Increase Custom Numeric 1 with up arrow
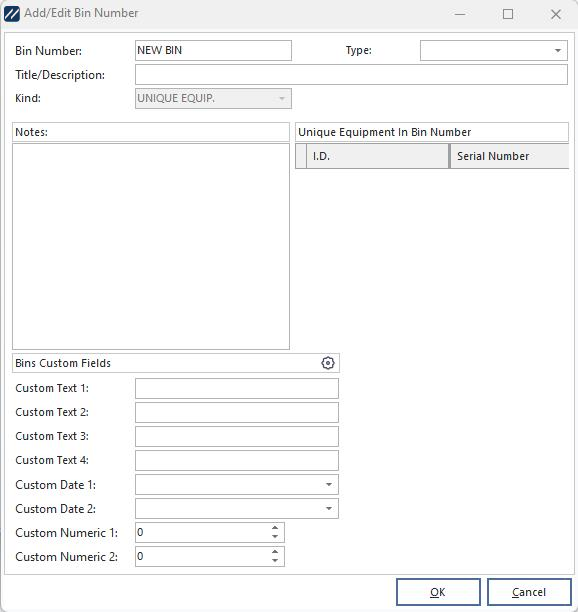Screen dimensions: 578x612 (x=275, y=528)
